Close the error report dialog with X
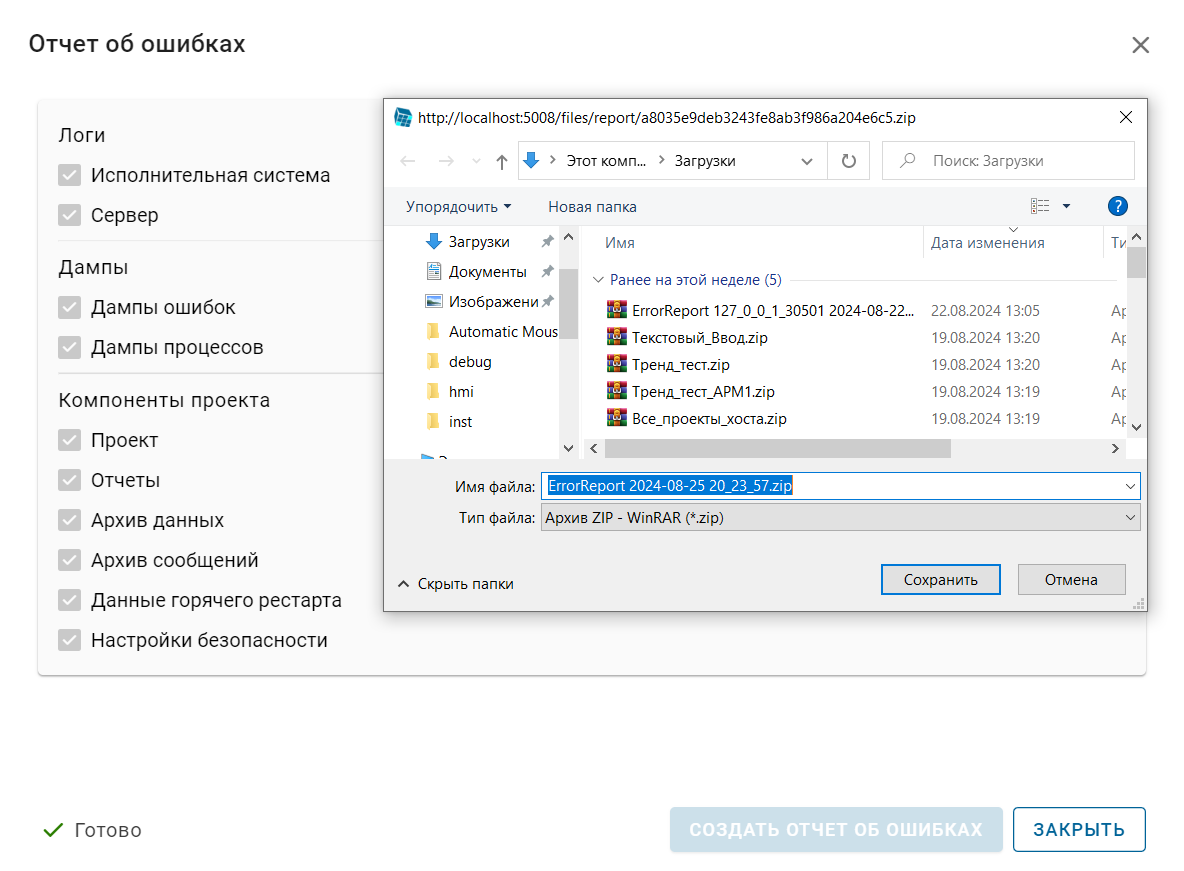 tap(1140, 45)
